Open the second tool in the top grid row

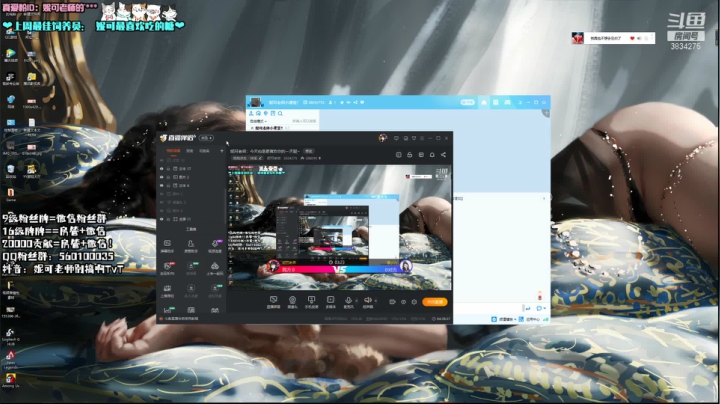click(x=191, y=243)
